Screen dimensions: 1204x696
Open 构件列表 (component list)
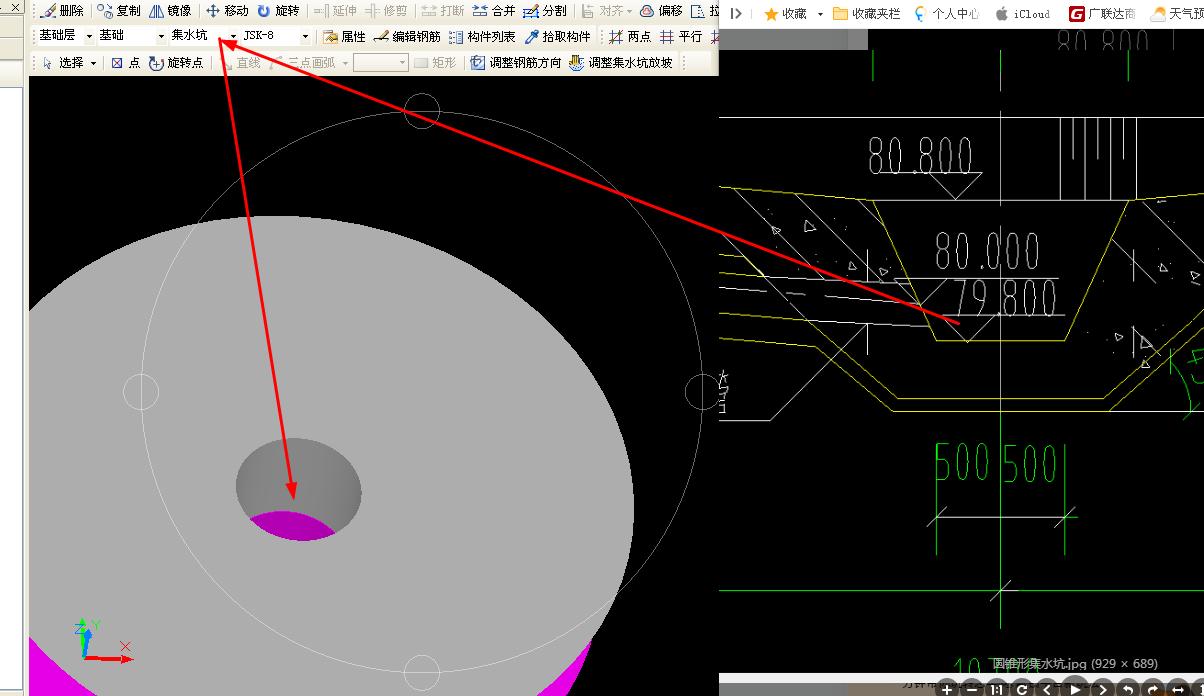pyautogui.click(x=482, y=36)
